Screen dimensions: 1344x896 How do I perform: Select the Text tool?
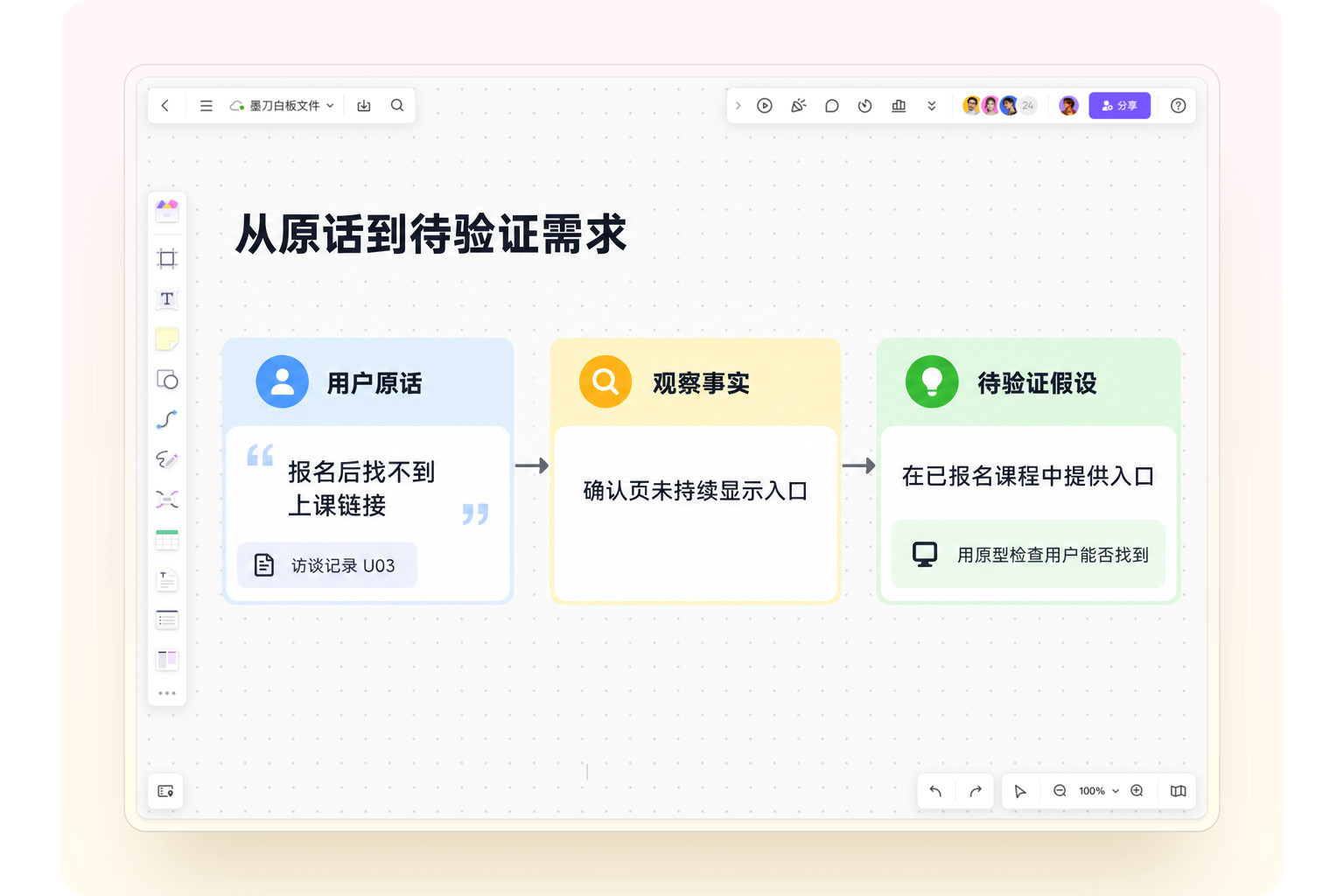tap(167, 299)
